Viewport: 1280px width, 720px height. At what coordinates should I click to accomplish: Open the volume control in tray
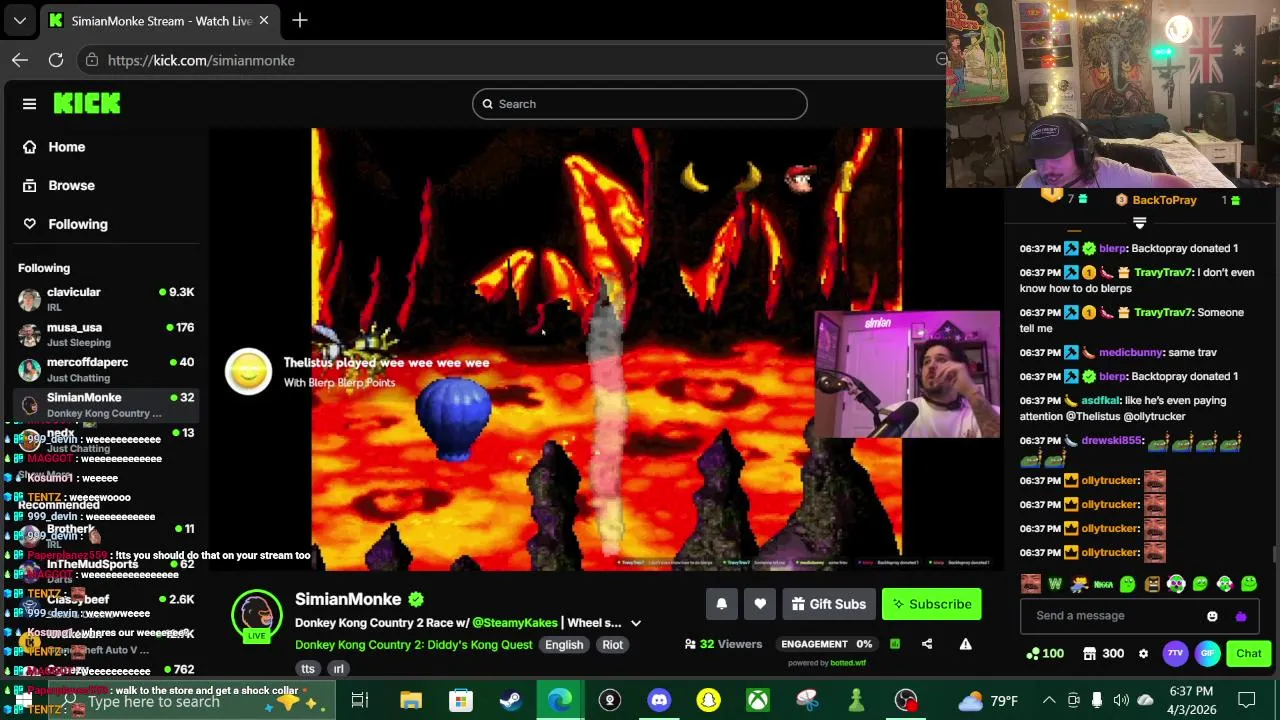point(1121,700)
